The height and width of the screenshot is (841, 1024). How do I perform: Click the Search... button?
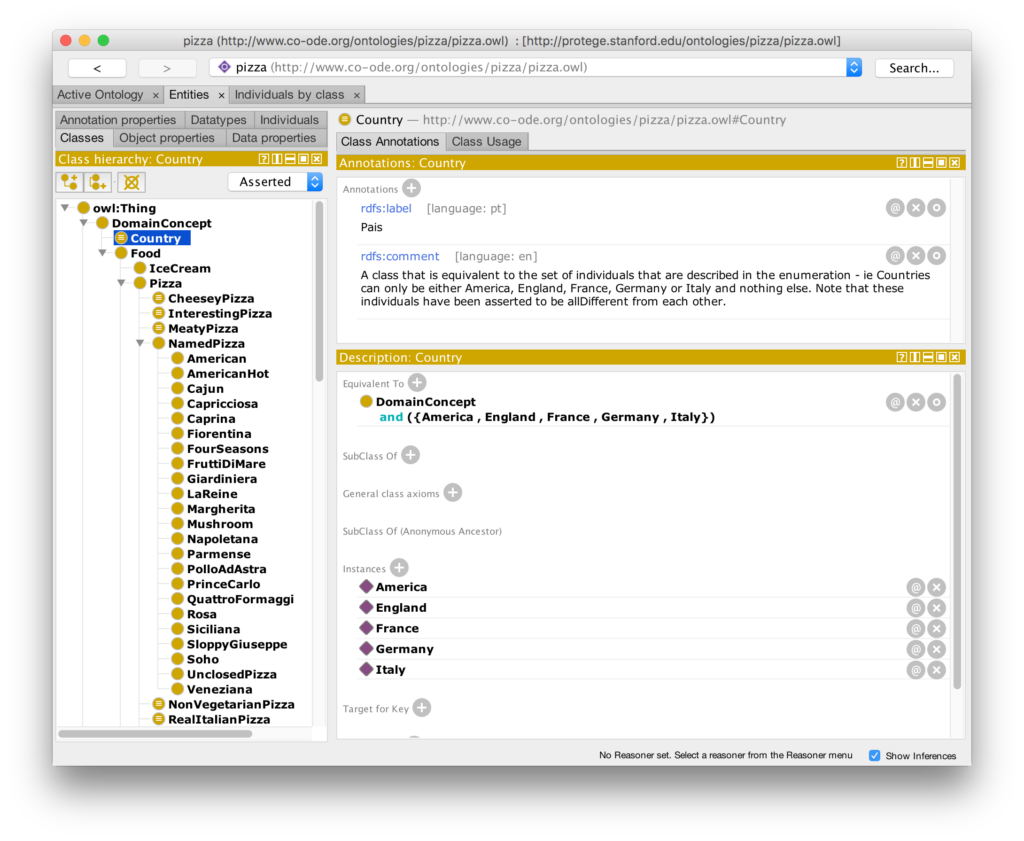914,68
